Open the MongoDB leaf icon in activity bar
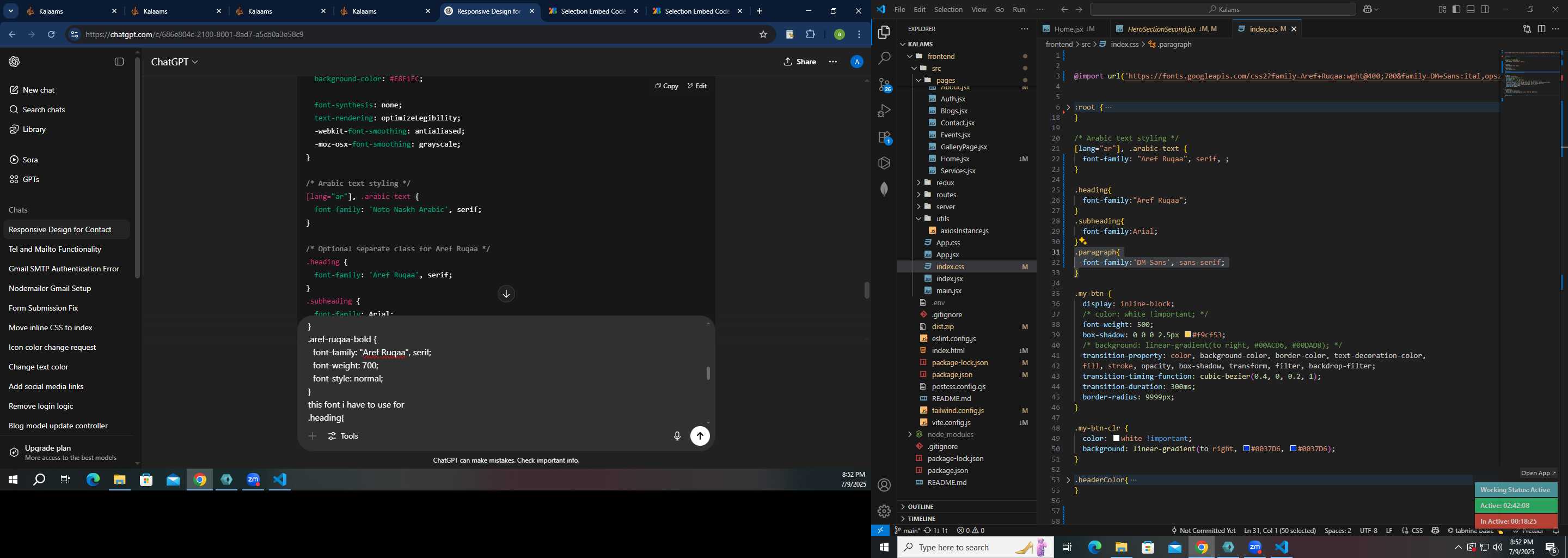1568x558 pixels. click(884, 190)
